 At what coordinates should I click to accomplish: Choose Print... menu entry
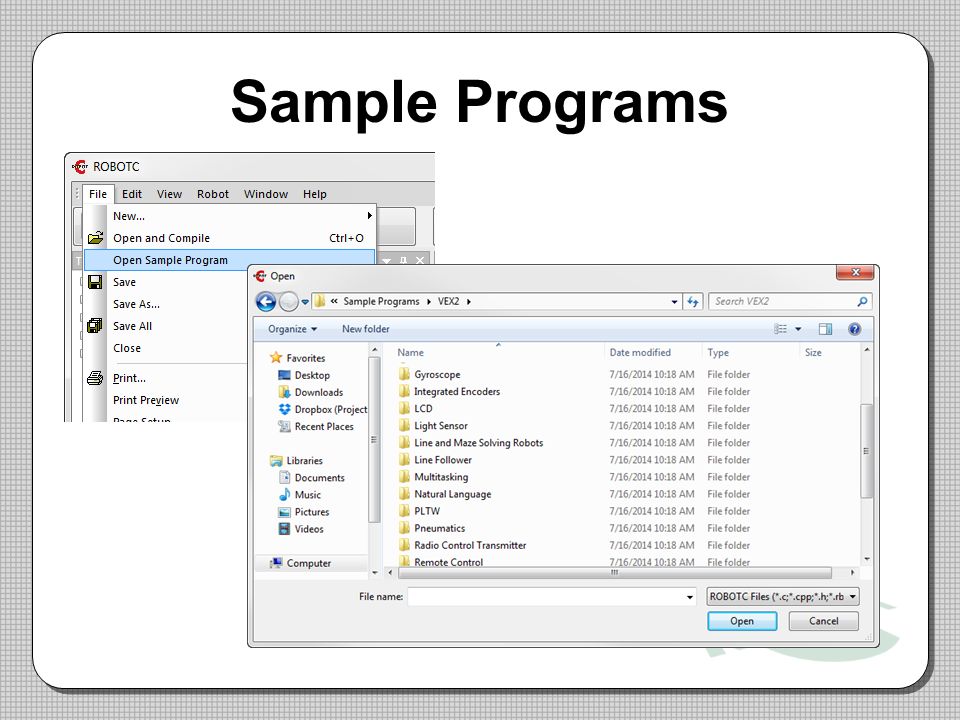click(129, 378)
